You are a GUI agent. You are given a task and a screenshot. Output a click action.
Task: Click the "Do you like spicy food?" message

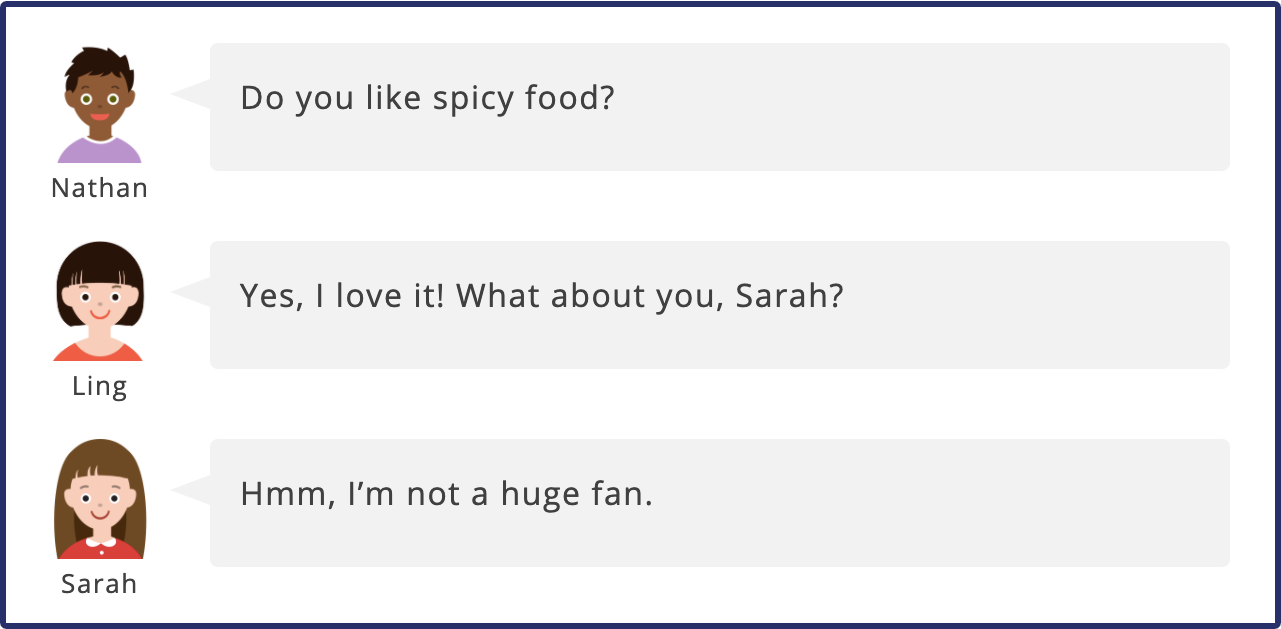427,98
